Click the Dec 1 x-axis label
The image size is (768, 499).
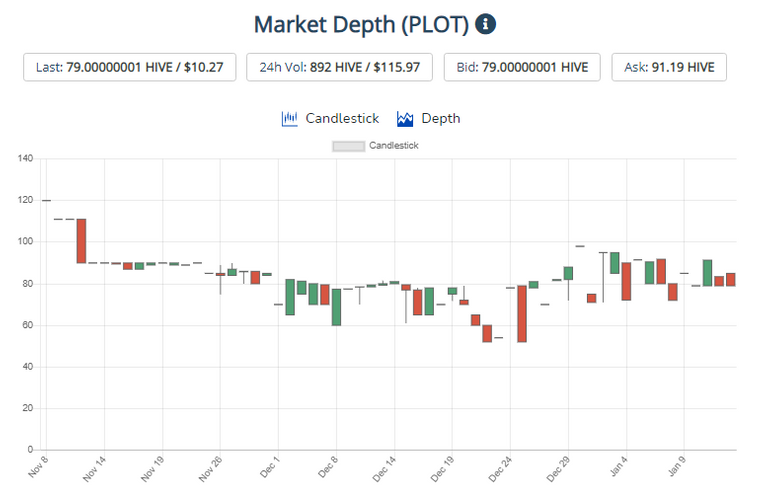(x=269, y=467)
